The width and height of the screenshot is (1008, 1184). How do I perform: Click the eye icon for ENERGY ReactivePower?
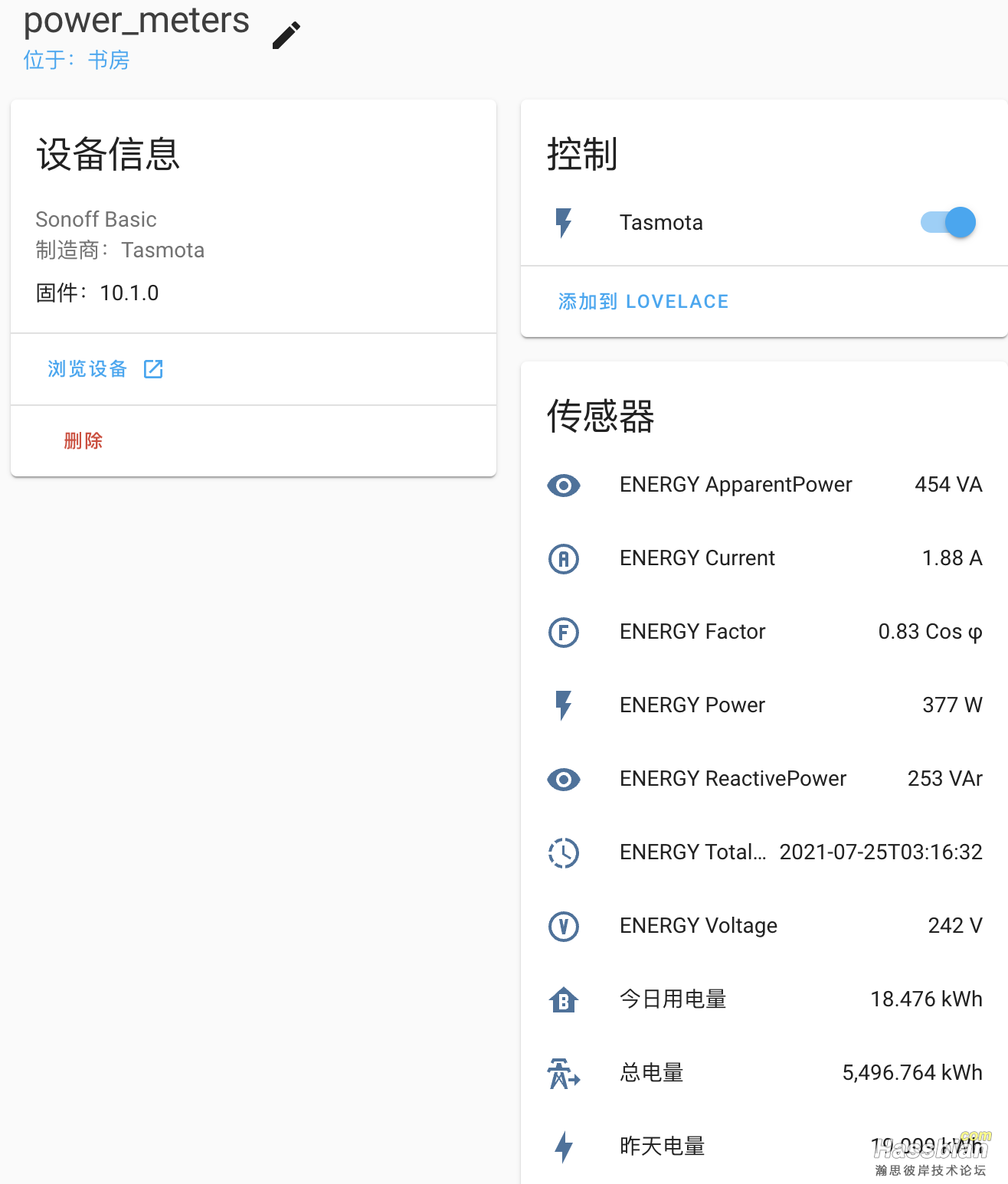pos(564,779)
